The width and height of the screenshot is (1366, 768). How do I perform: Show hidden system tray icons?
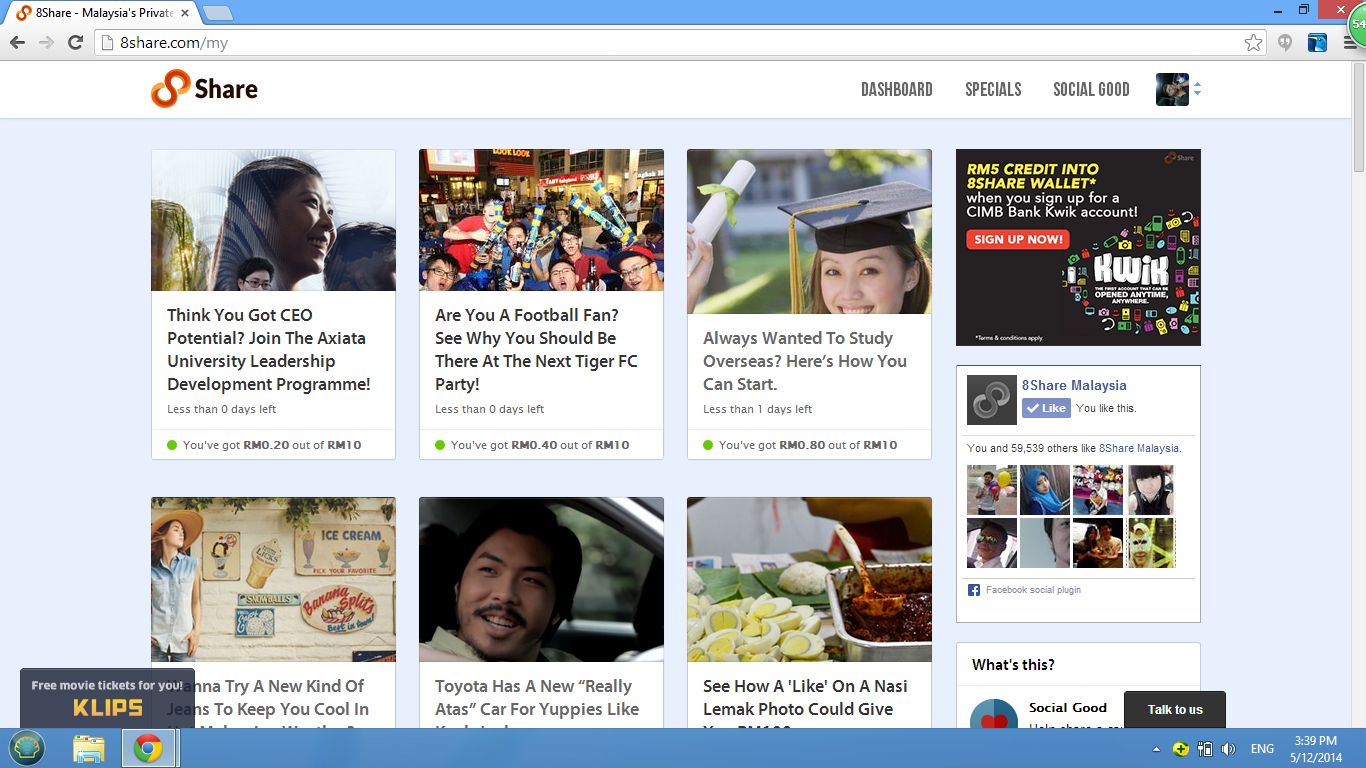pyautogui.click(x=1157, y=749)
